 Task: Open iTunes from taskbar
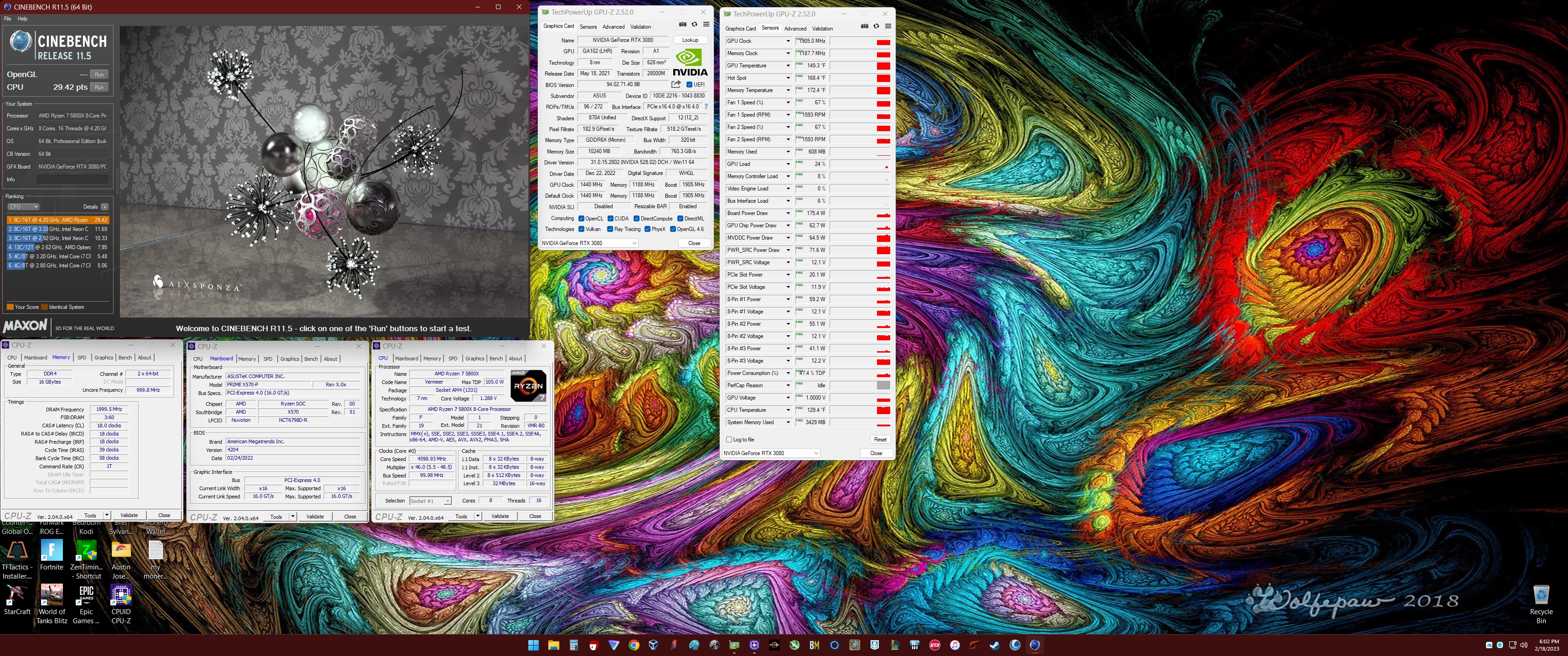(954, 645)
